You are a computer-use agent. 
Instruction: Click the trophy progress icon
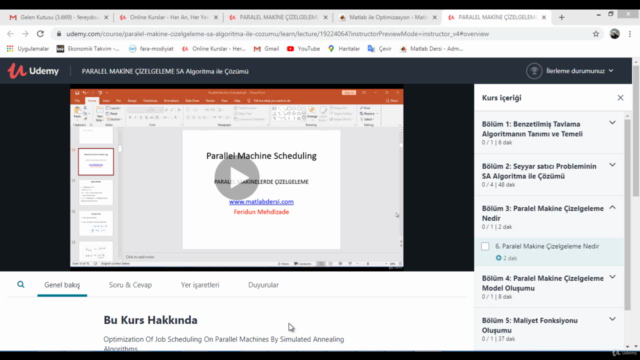point(534,71)
